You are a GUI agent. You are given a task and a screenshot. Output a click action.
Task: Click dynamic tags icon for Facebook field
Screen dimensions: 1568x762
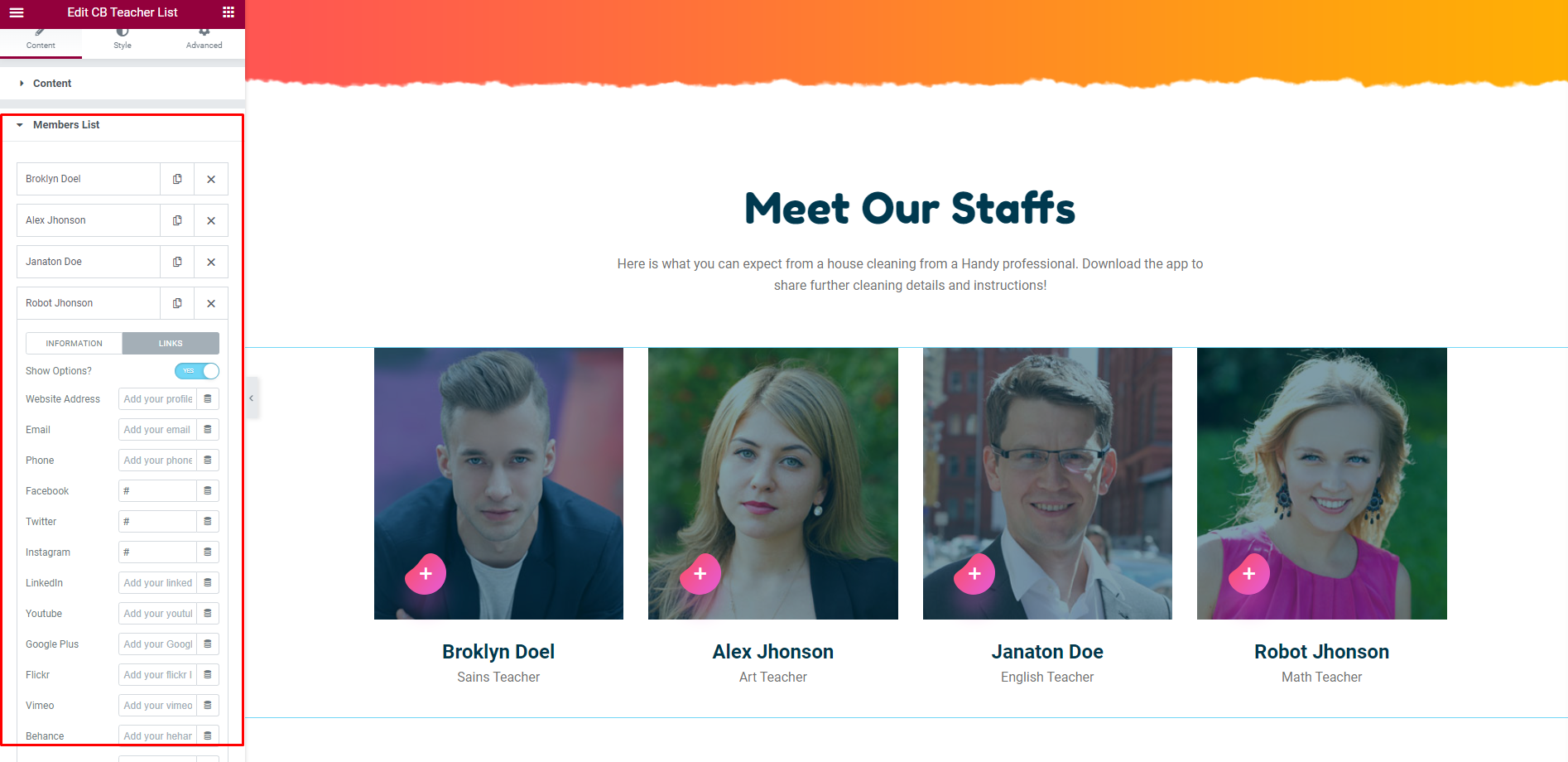point(208,491)
